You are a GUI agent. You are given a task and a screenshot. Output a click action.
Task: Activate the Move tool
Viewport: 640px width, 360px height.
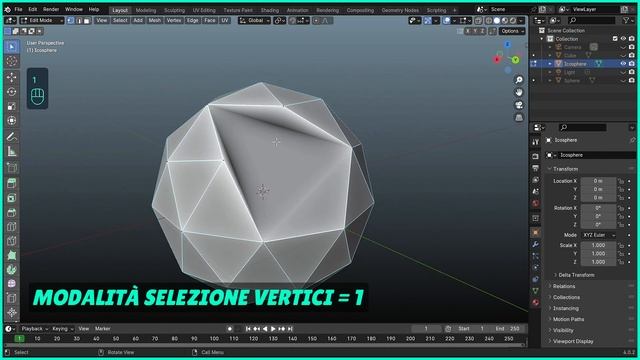[12, 77]
